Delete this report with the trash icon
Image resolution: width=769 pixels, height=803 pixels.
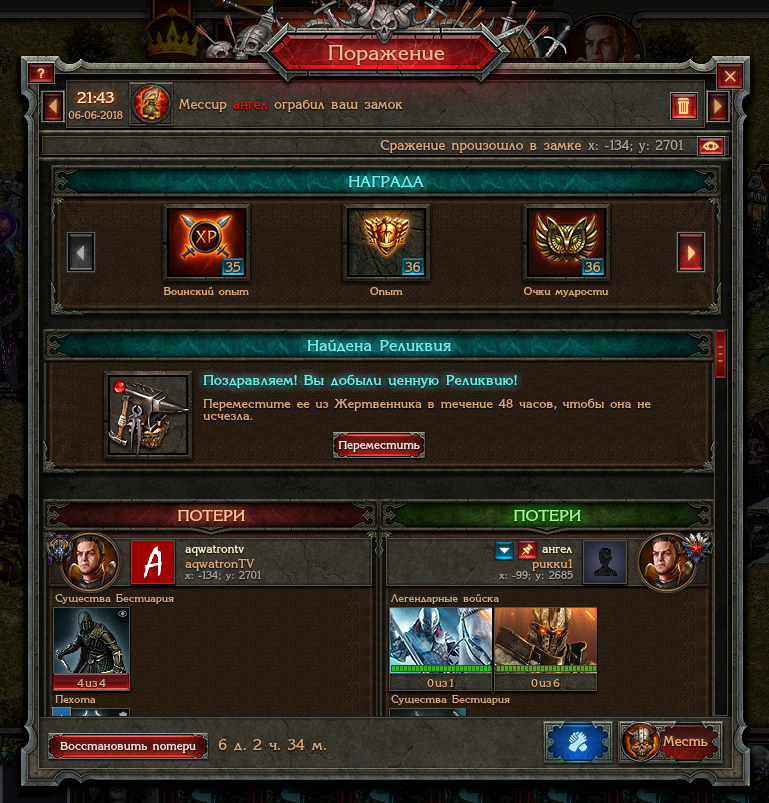[683, 106]
